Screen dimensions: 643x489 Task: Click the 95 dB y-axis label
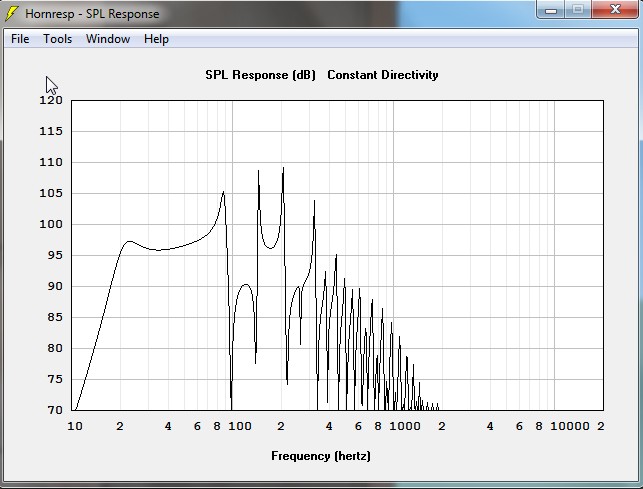click(x=55, y=255)
